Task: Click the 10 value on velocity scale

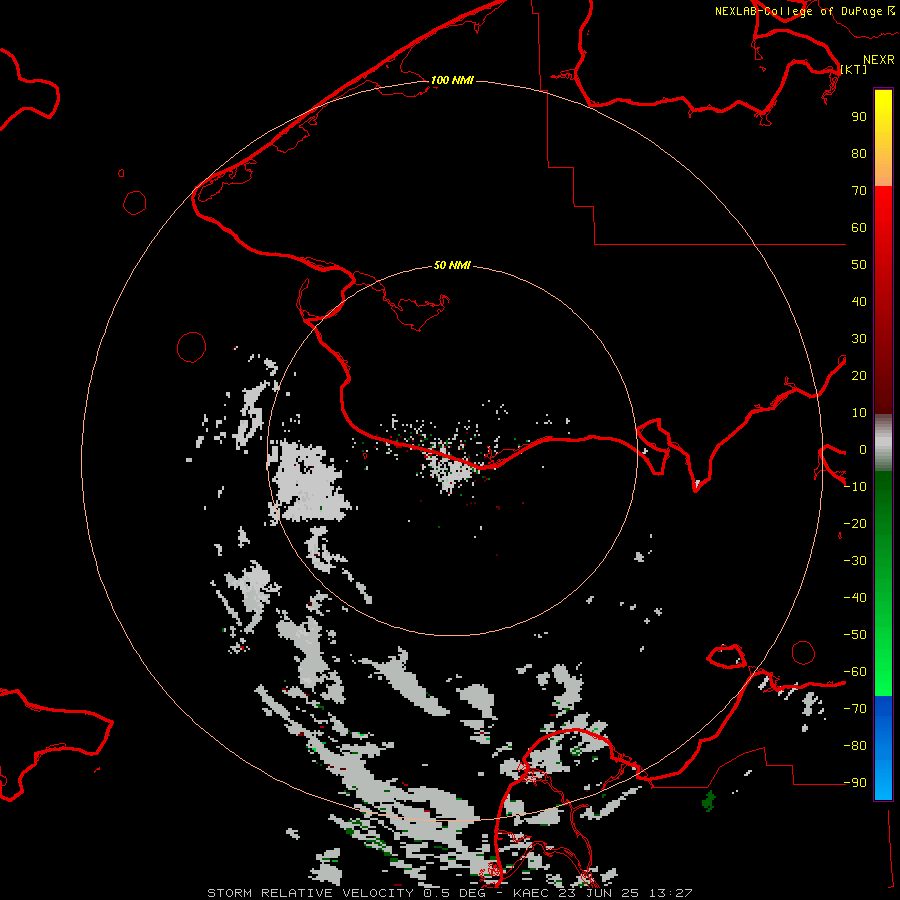Action: [859, 413]
